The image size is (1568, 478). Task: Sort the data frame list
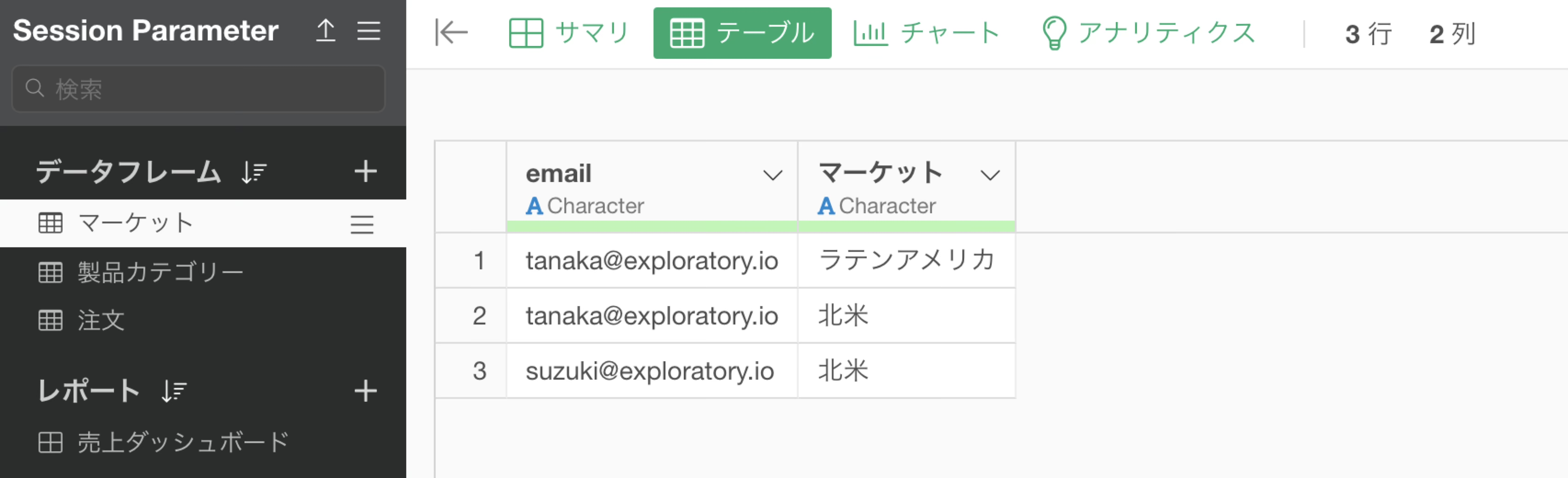[x=254, y=172]
